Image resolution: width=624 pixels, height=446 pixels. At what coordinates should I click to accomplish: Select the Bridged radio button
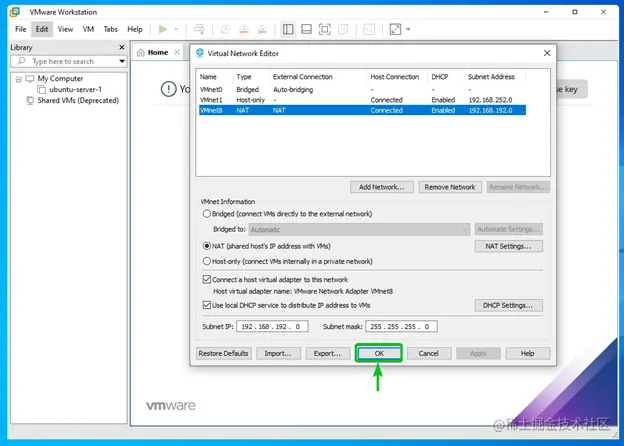[207, 214]
